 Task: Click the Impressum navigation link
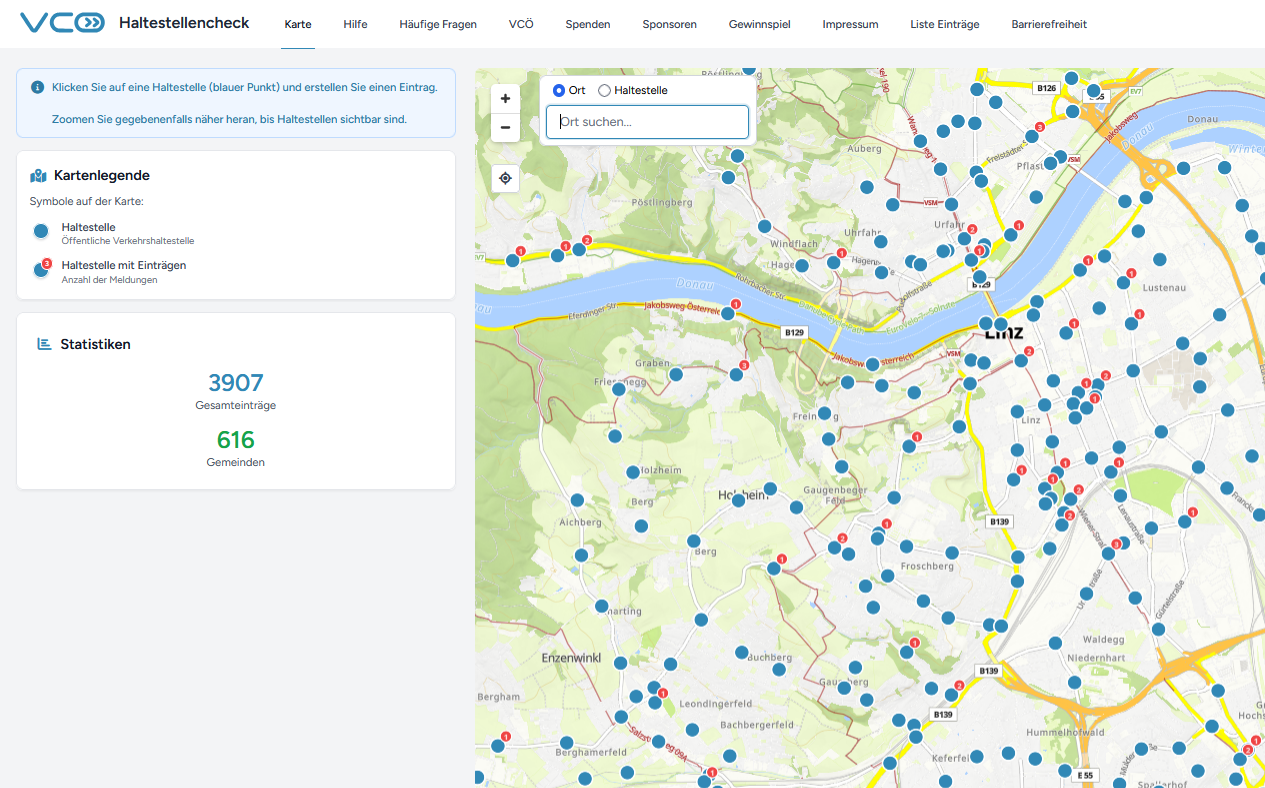850,24
